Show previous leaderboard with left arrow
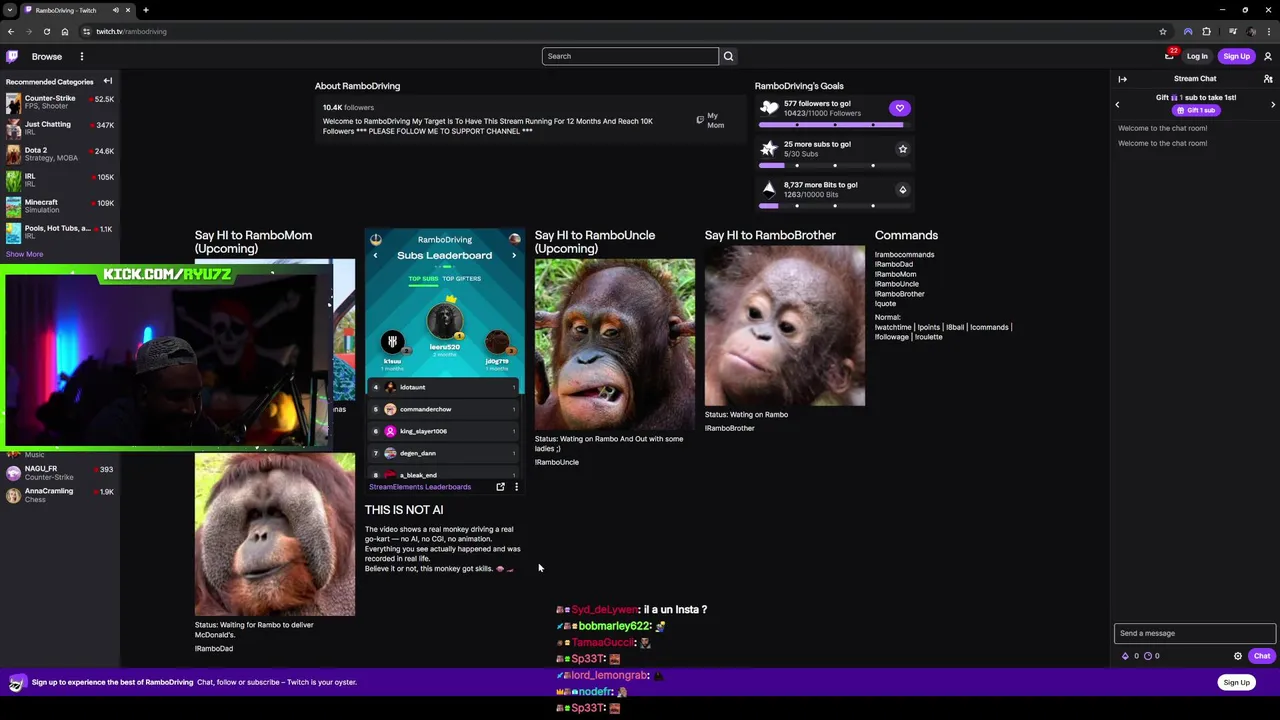This screenshot has width=1280, height=720. click(375, 256)
